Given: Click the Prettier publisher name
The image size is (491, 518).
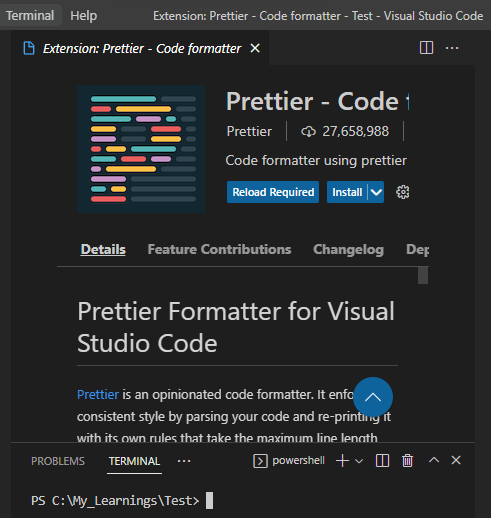Looking at the screenshot, I should click(249, 131).
